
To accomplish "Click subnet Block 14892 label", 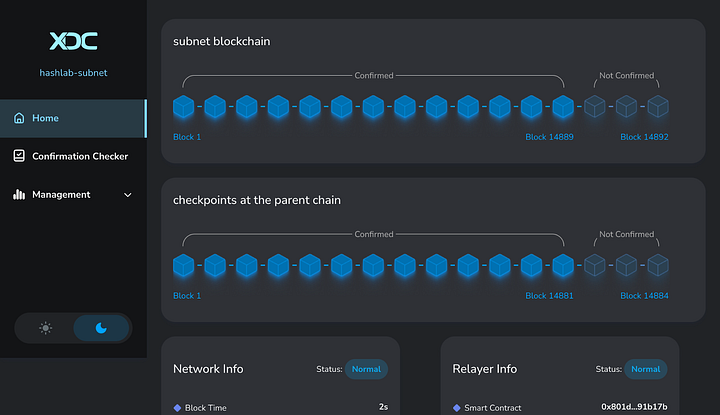I will [x=644, y=137].
